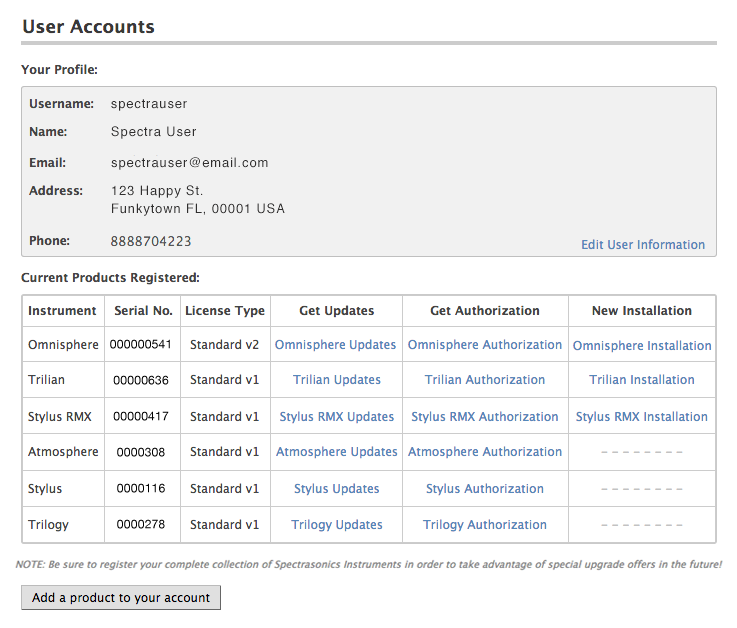Select the Stylus RMX serial 00000417
The image size is (737, 628).
pos(141,416)
